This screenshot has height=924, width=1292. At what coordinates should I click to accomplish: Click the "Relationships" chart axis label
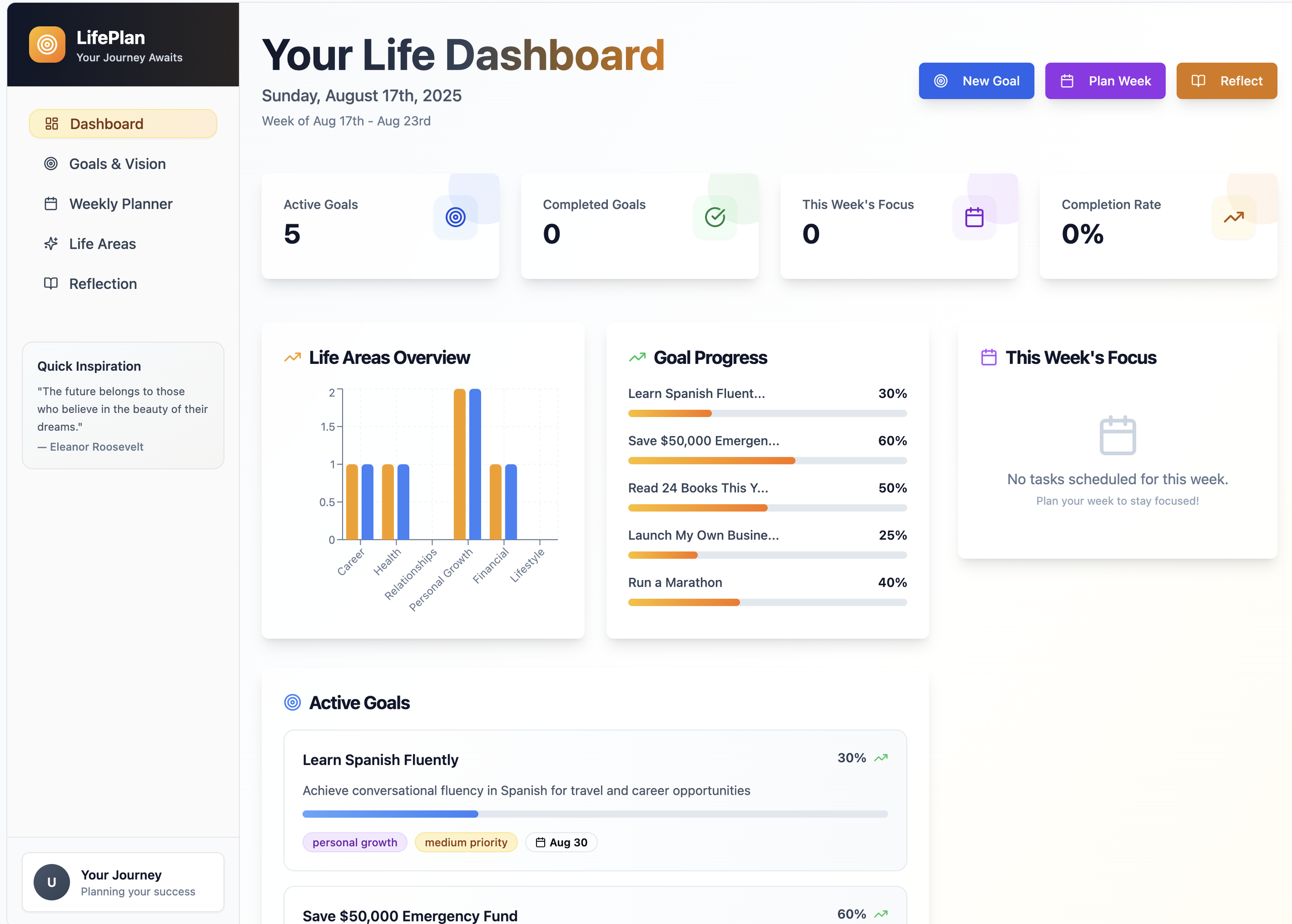tap(410, 574)
